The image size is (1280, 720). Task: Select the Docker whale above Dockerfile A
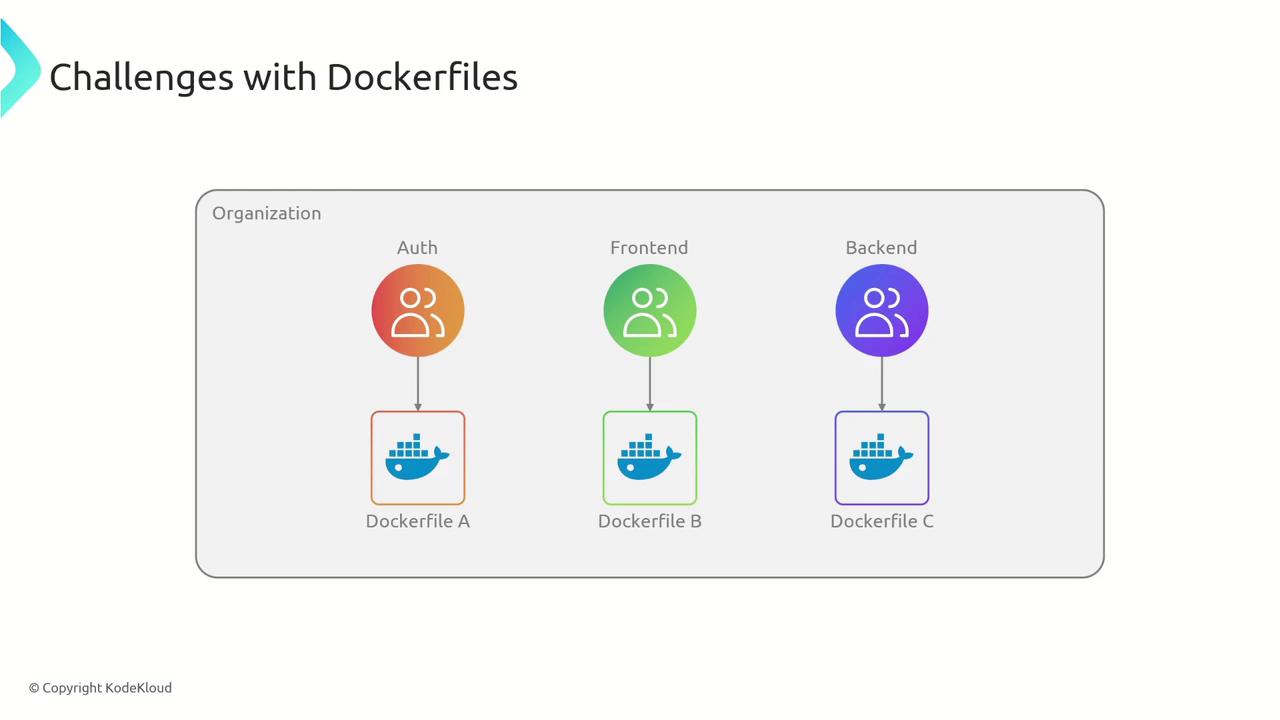(x=418, y=458)
